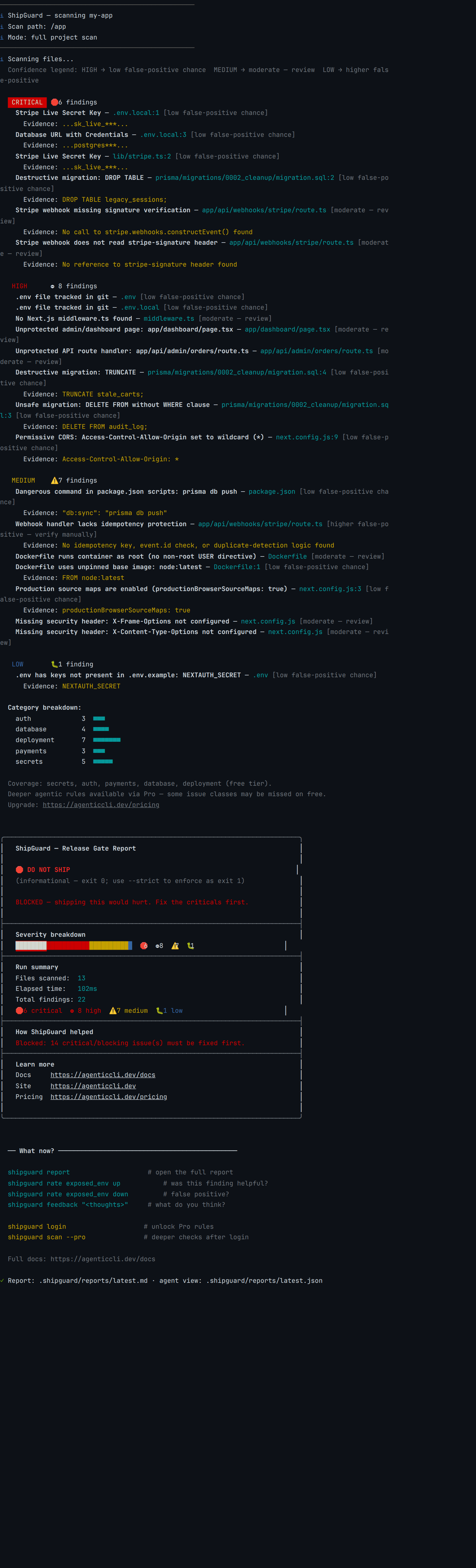Click the .env.local:3 file reference
476x1568 pixels.
pyautogui.click(x=164, y=134)
